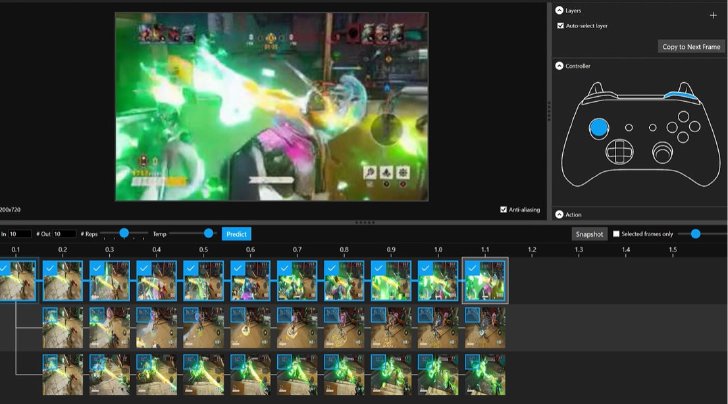
Task: Collapse the Layers panel
Action: click(x=559, y=10)
